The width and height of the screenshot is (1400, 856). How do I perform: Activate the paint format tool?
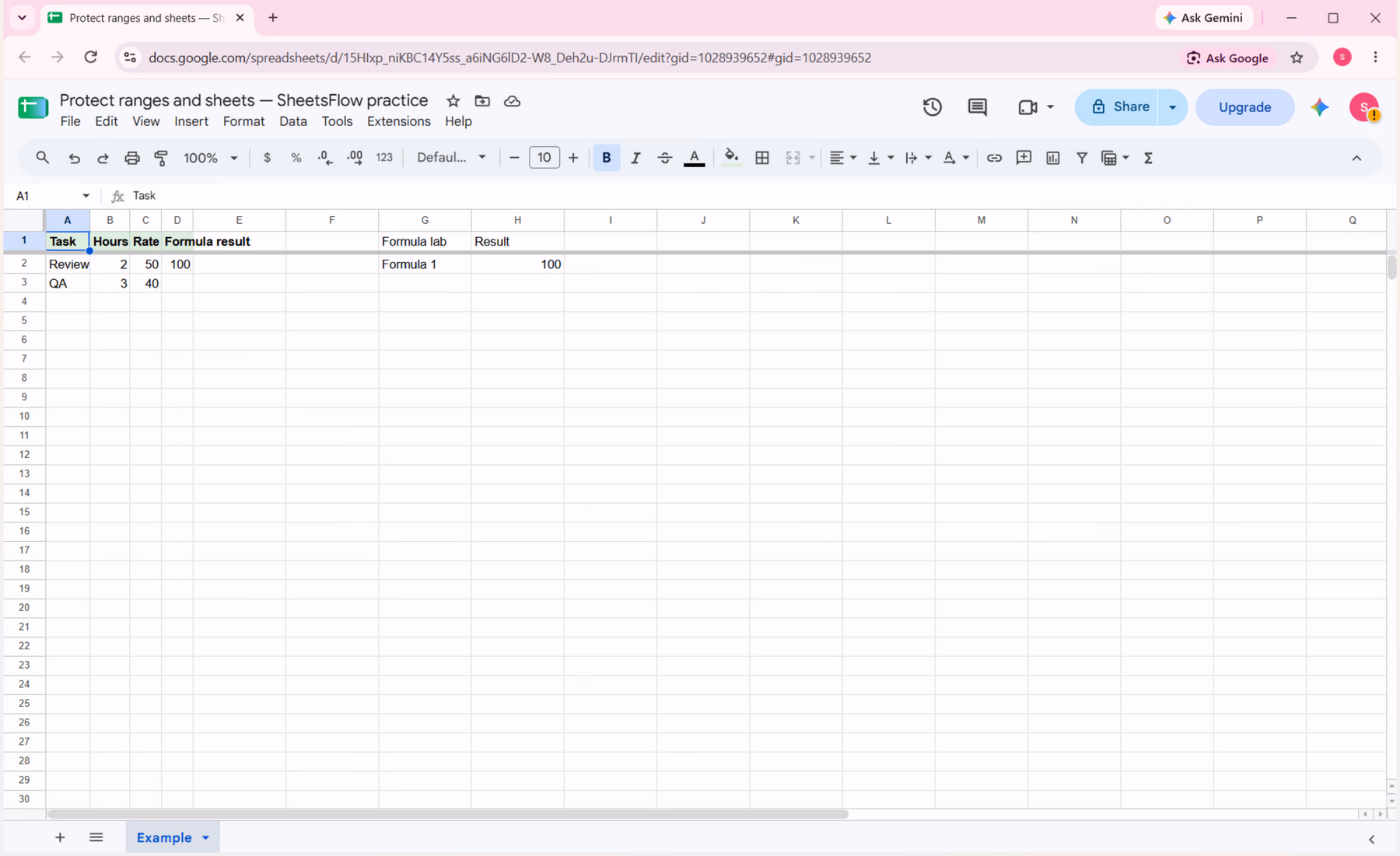[x=161, y=158]
